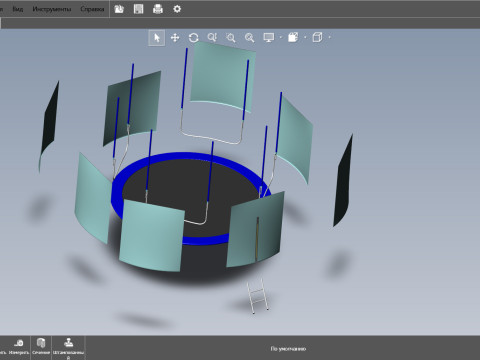Click the monitor display style icon
480x360 pixels.
(269, 38)
